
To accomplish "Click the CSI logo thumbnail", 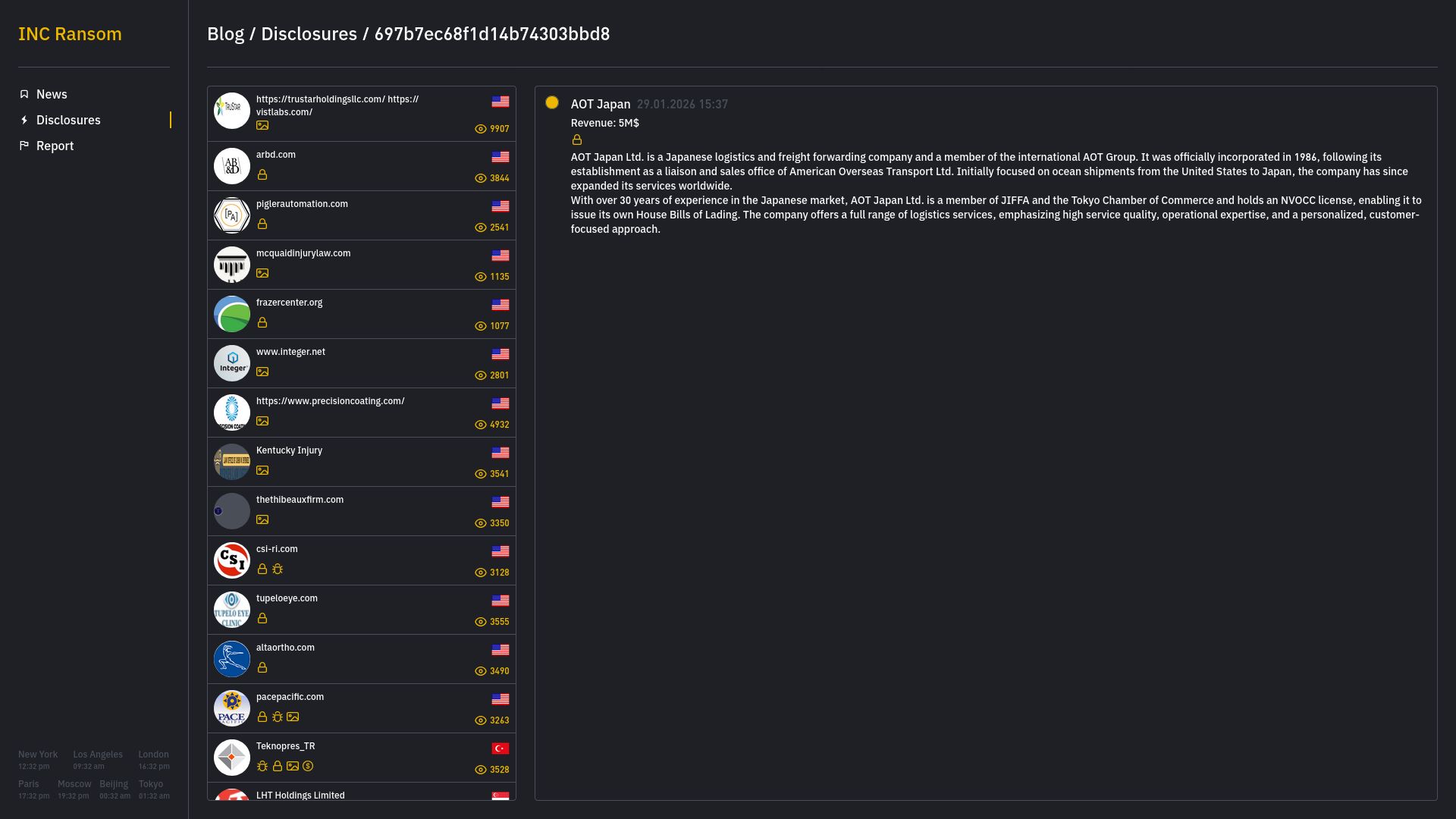I will click(232, 560).
